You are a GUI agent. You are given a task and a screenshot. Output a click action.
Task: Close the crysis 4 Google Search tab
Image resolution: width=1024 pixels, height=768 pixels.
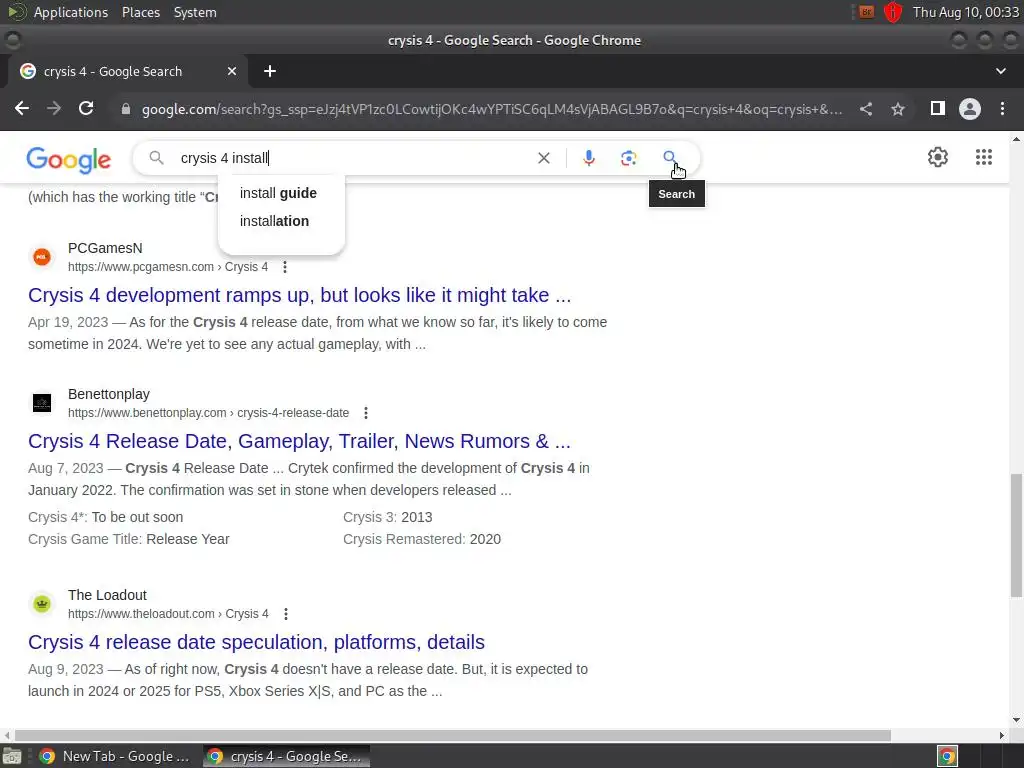(x=232, y=71)
